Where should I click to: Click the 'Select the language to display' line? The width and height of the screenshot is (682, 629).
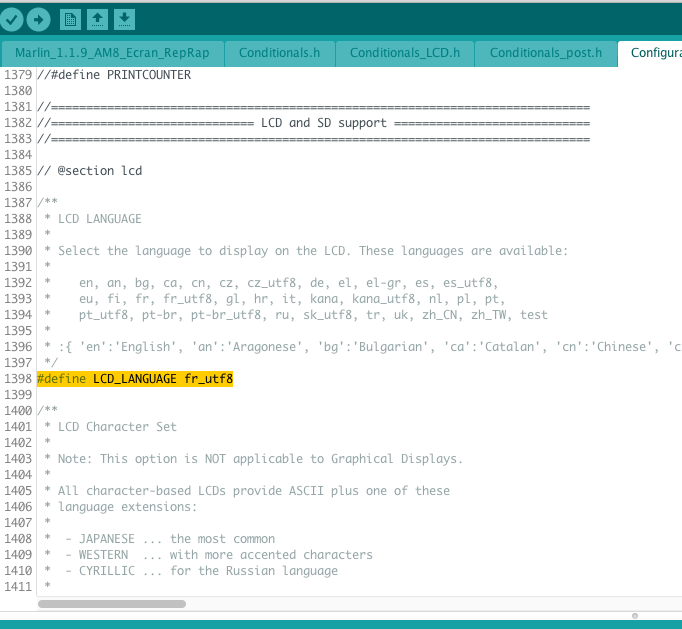click(306, 251)
